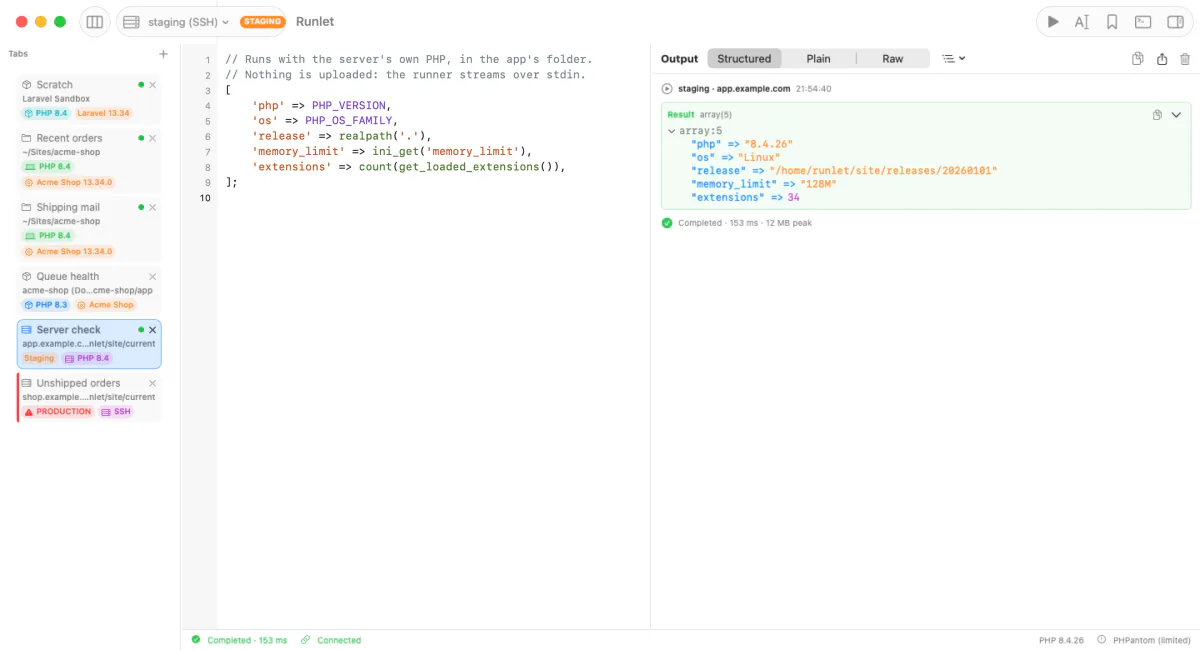Share the output with share icon
The height and width of the screenshot is (650, 1200).
point(1162,59)
